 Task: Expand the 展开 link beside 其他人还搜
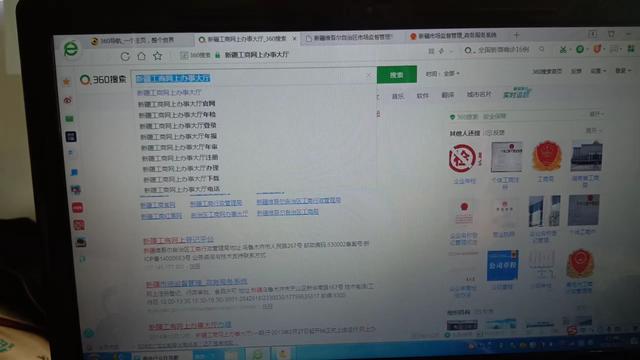coord(593,131)
